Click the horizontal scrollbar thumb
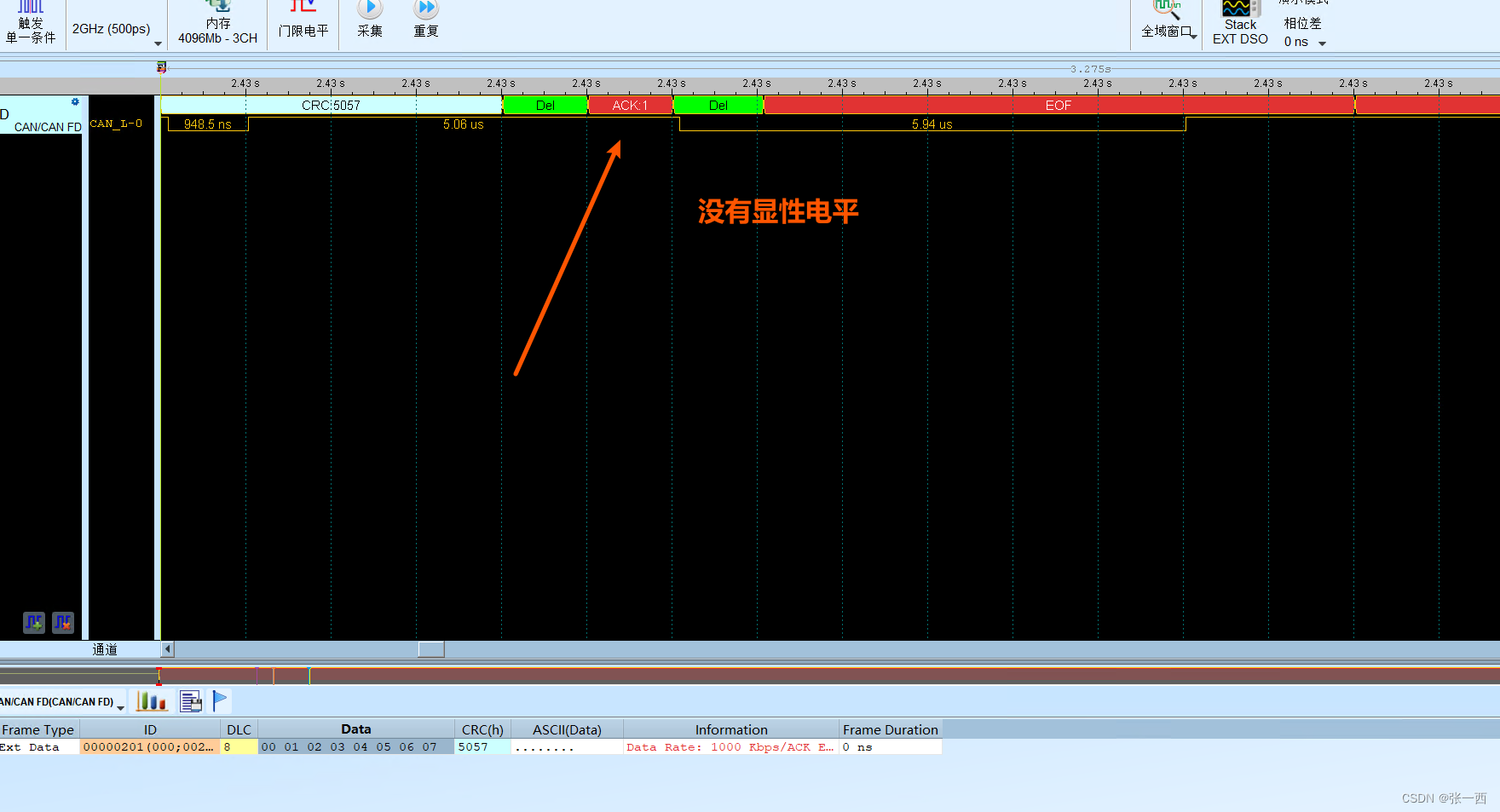 [430, 649]
